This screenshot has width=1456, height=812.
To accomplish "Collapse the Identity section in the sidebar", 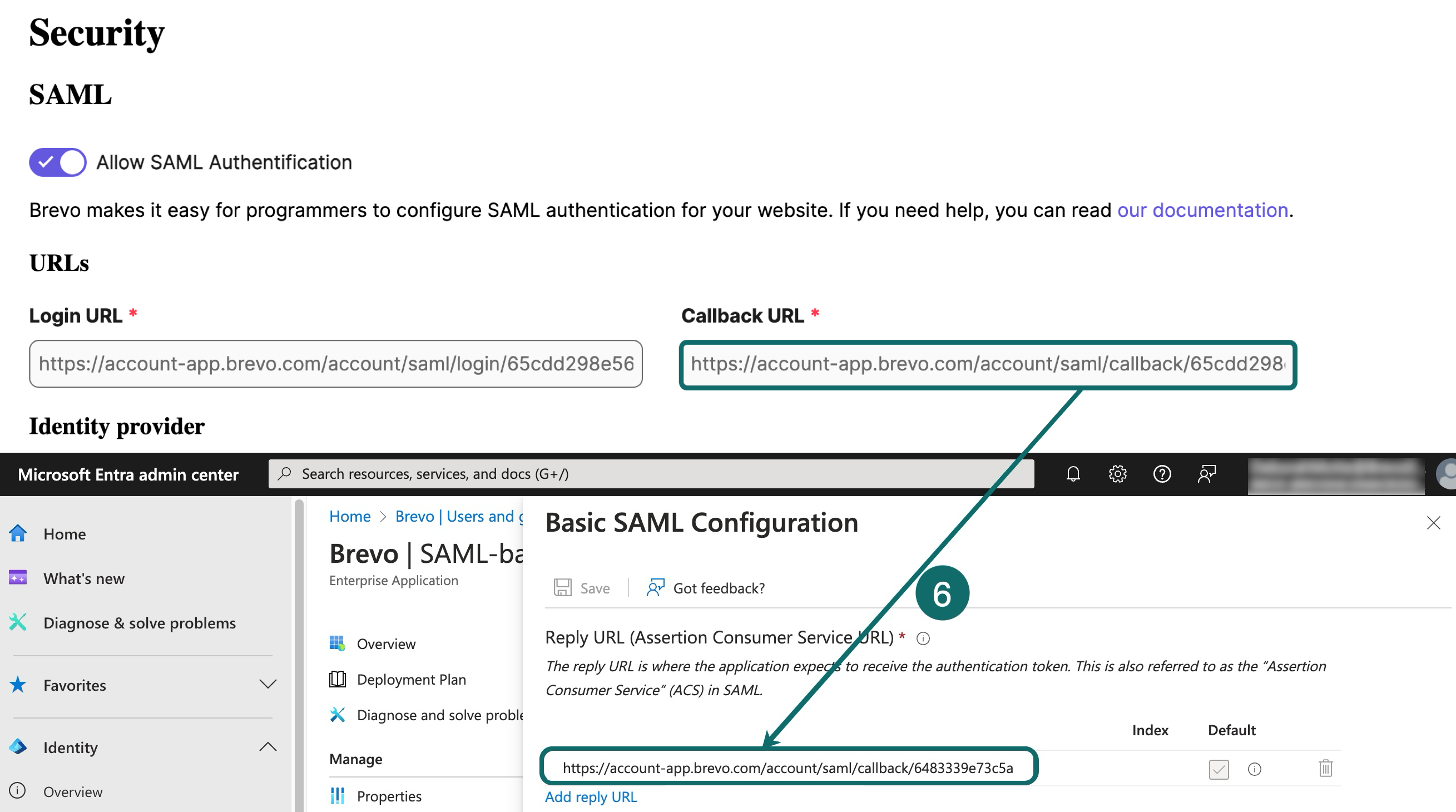I will pyautogui.click(x=268, y=747).
